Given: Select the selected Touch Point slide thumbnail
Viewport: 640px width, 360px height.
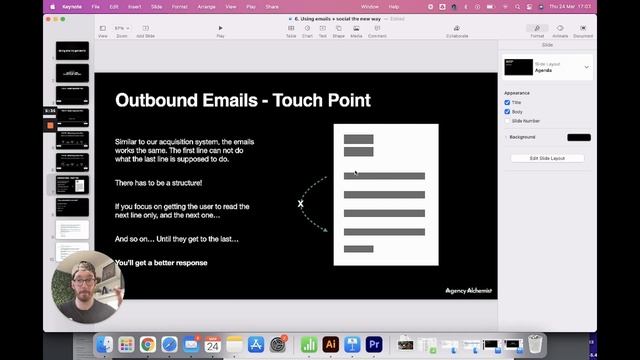Looking at the screenshot, I should [72, 185].
